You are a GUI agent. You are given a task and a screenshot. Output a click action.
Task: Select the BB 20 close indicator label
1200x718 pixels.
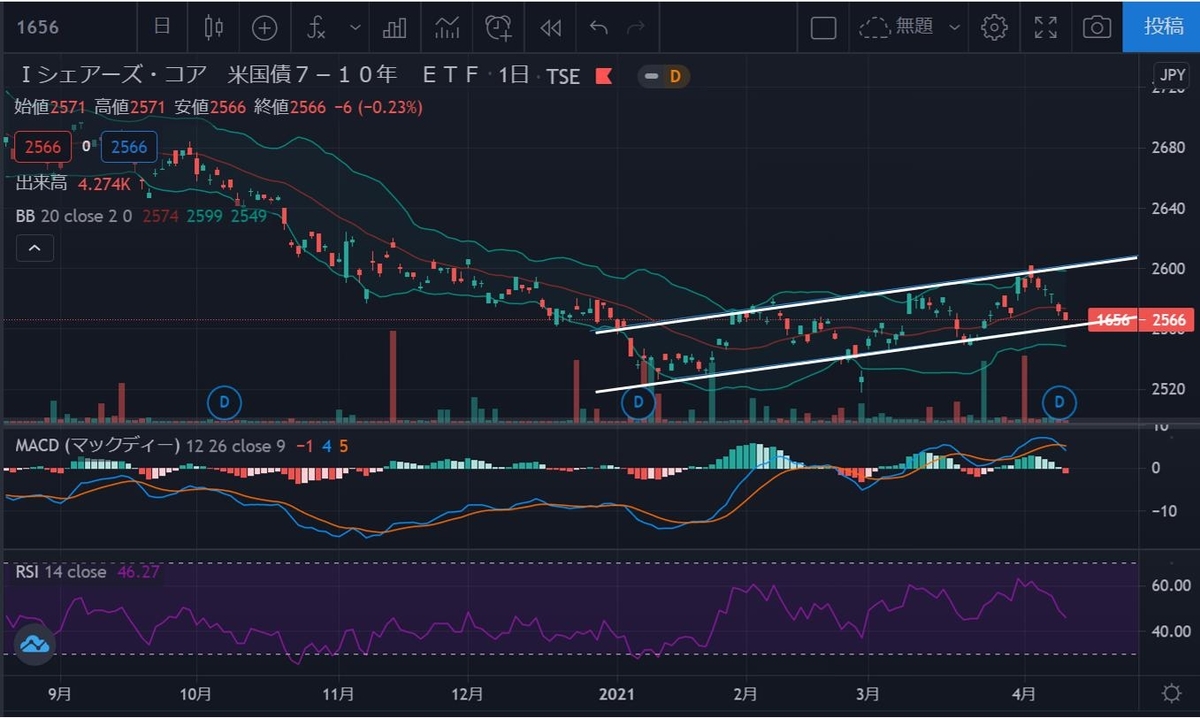click(x=75, y=215)
